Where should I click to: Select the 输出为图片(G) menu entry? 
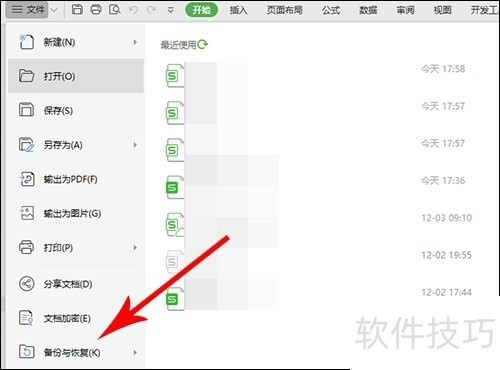pyautogui.click(x=76, y=213)
